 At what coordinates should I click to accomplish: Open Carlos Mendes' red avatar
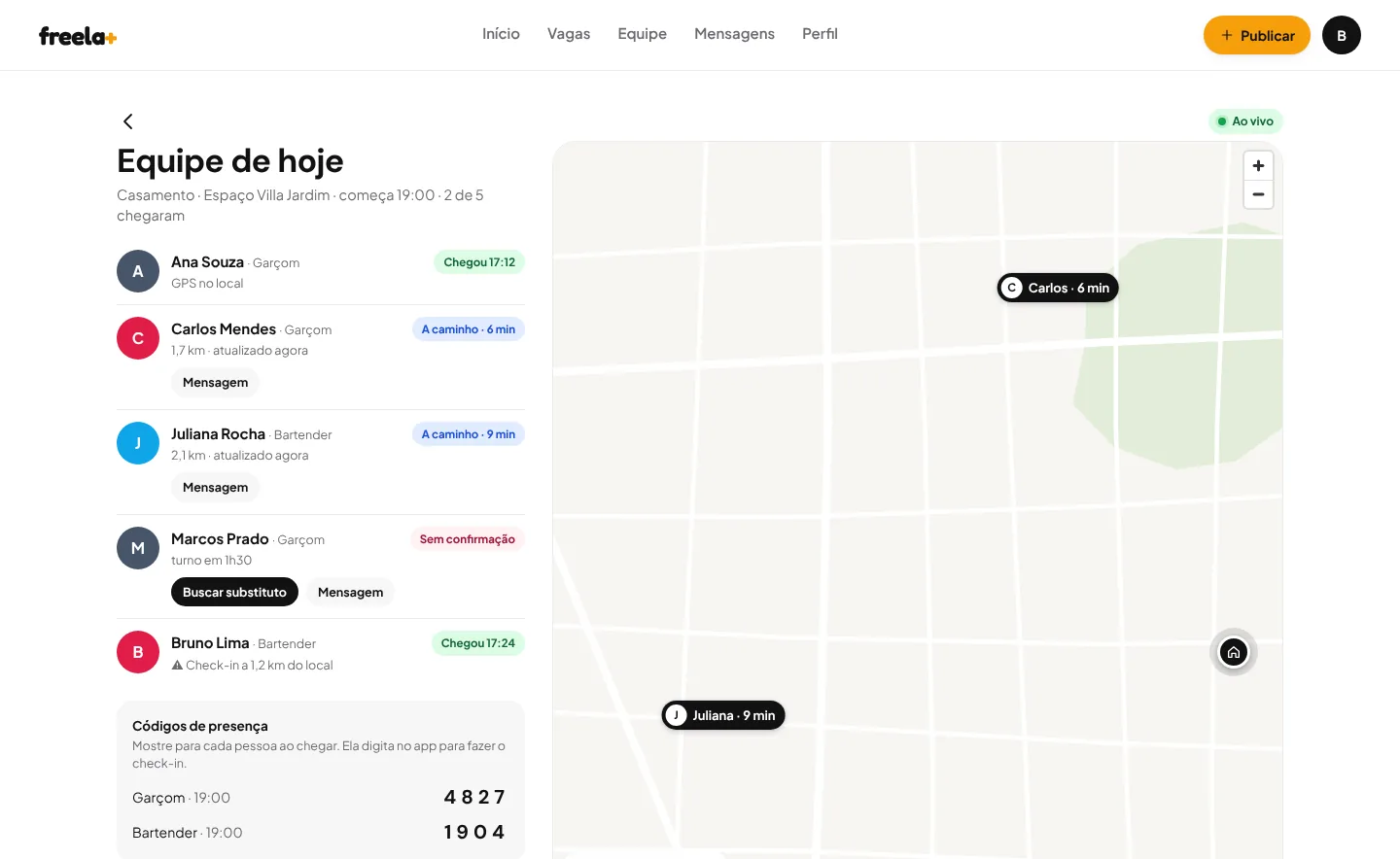pos(138,338)
